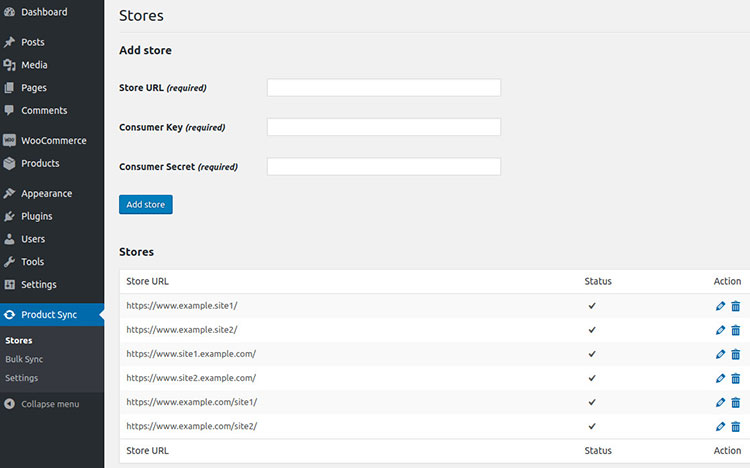Image resolution: width=750 pixels, height=468 pixels.
Task: Open Product Sync Settings submenu item
Action: tap(22, 378)
